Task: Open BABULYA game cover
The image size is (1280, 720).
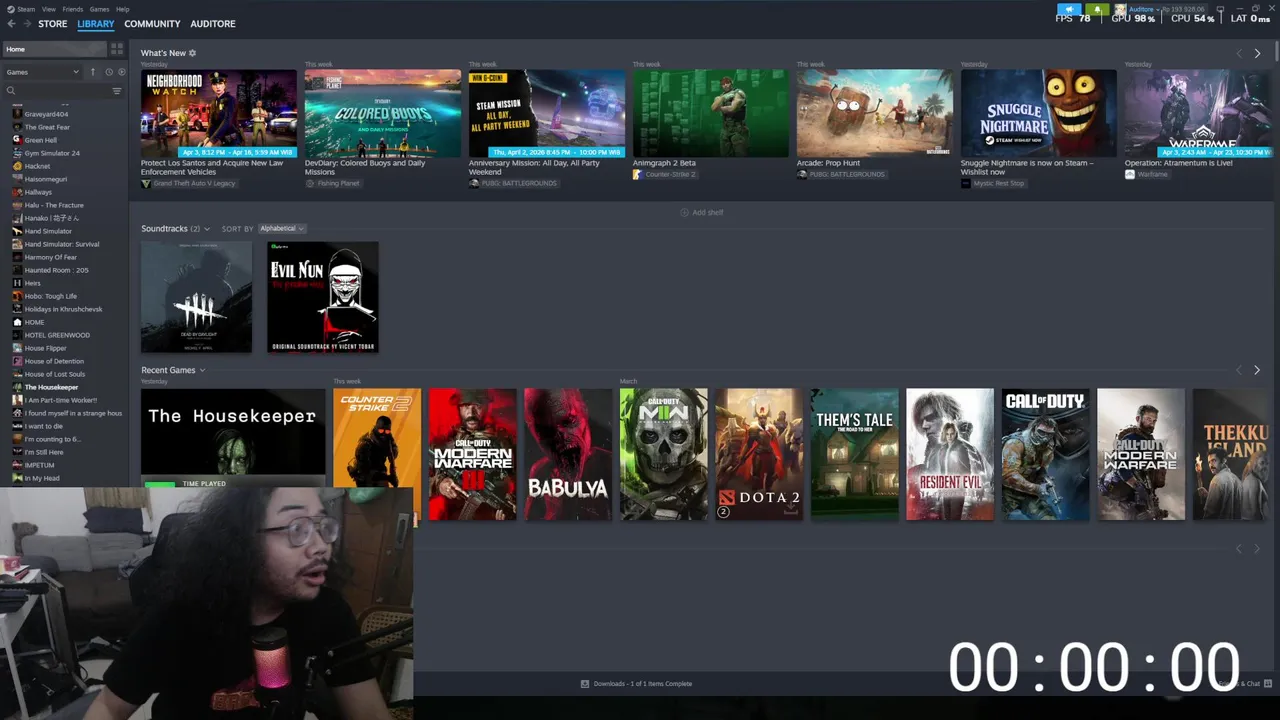Action: 568,454
